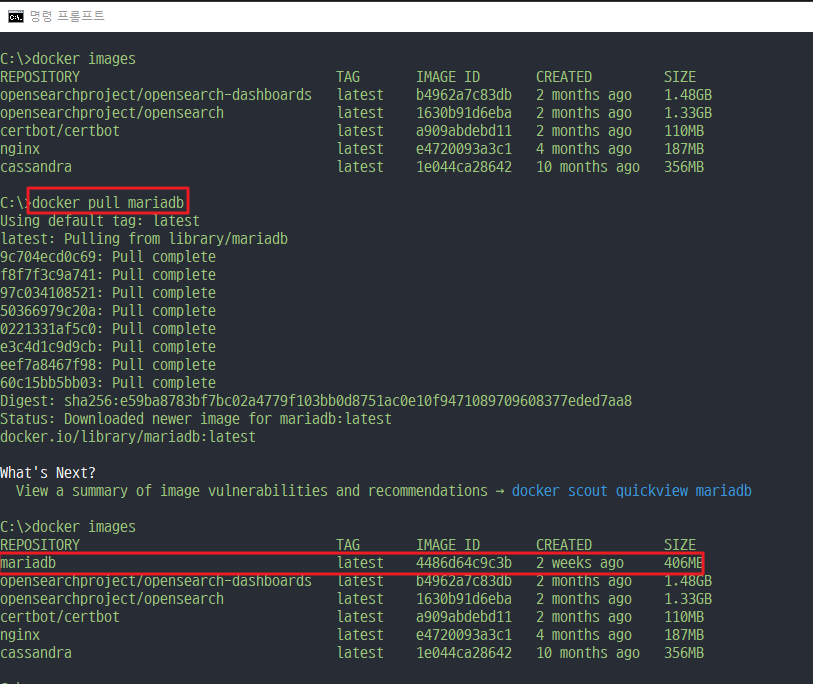This screenshot has height=684, width=813.
Task: Click 'Status: Downloaded newer image for mariadb:latest'
Action: tap(195, 418)
